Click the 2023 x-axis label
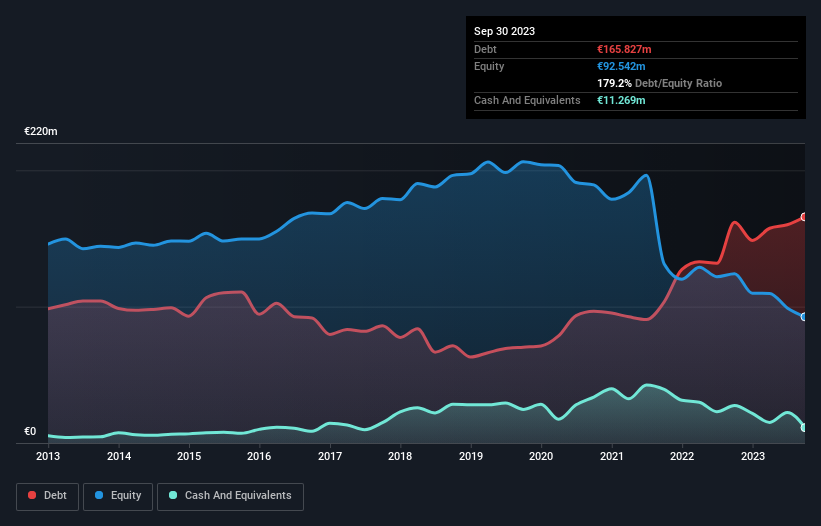Screen dimensions: 821x526 pyautogui.click(x=752, y=456)
